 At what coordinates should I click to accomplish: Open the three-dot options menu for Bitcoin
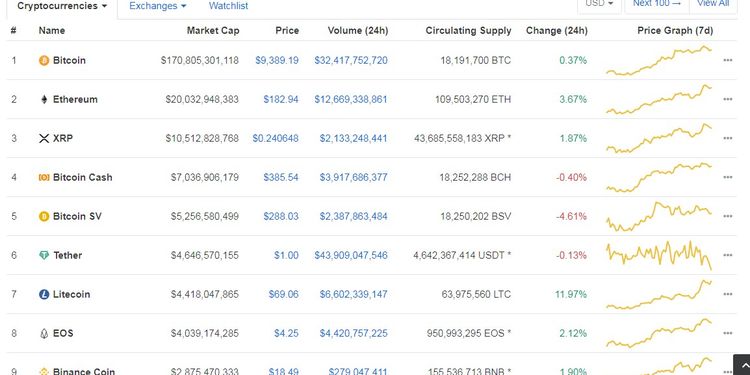[x=728, y=60]
